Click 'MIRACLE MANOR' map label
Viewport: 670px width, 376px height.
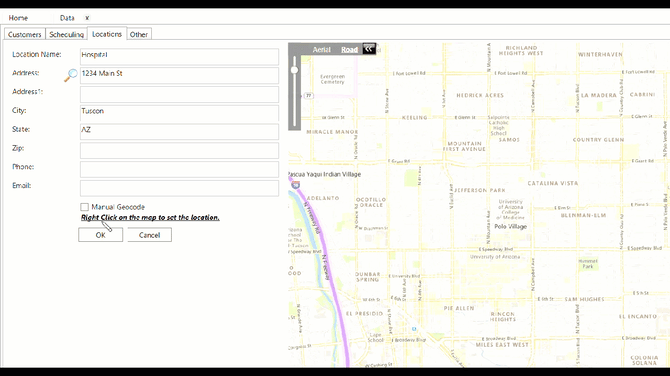332,132
